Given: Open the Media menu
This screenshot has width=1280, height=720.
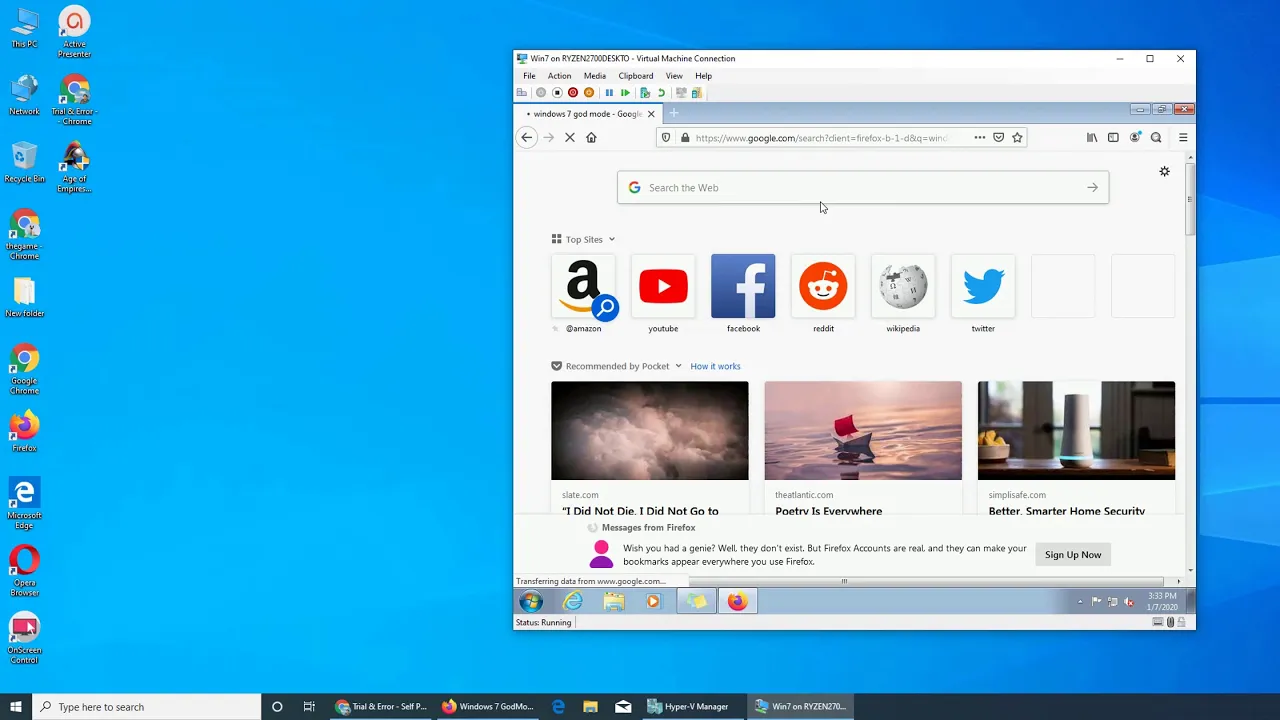Looking at the screenshot, I should coord(595,76).
